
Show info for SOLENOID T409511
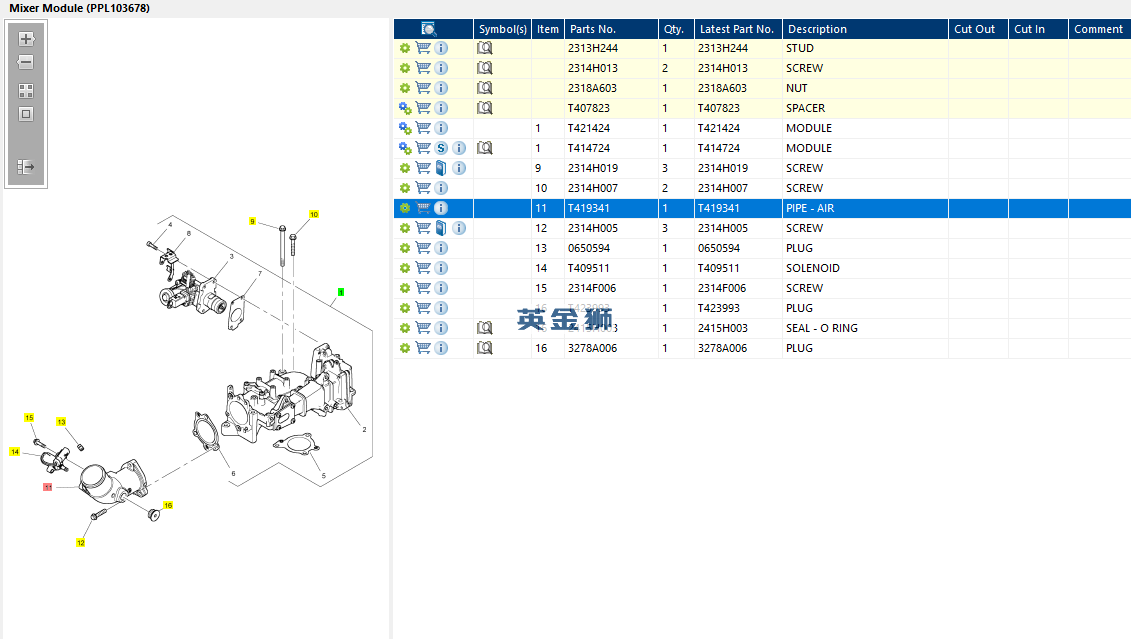[x=441, y=268]
